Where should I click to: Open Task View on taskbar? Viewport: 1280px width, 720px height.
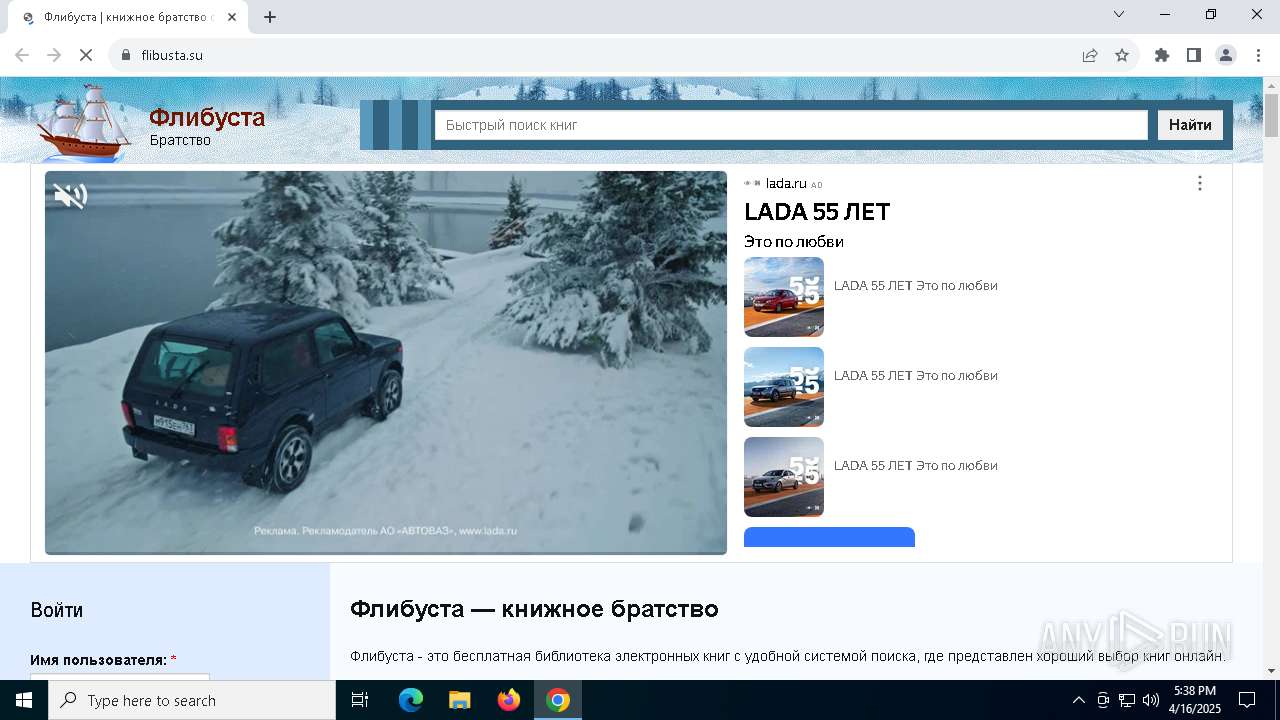point(360,700)
